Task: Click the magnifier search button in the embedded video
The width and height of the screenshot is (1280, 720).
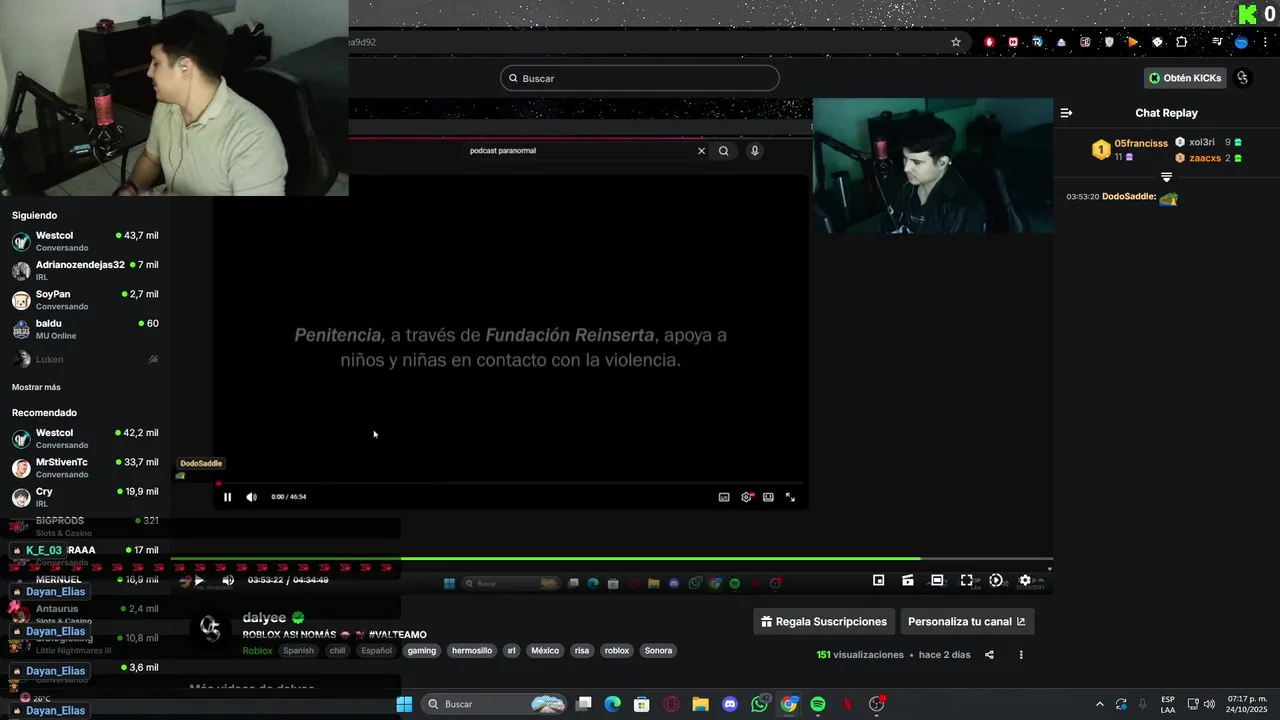Action: [x=723, y=151]
